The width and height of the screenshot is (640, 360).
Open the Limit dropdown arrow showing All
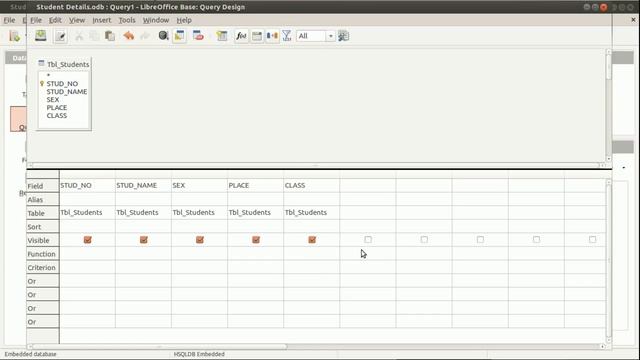[330, 36]
